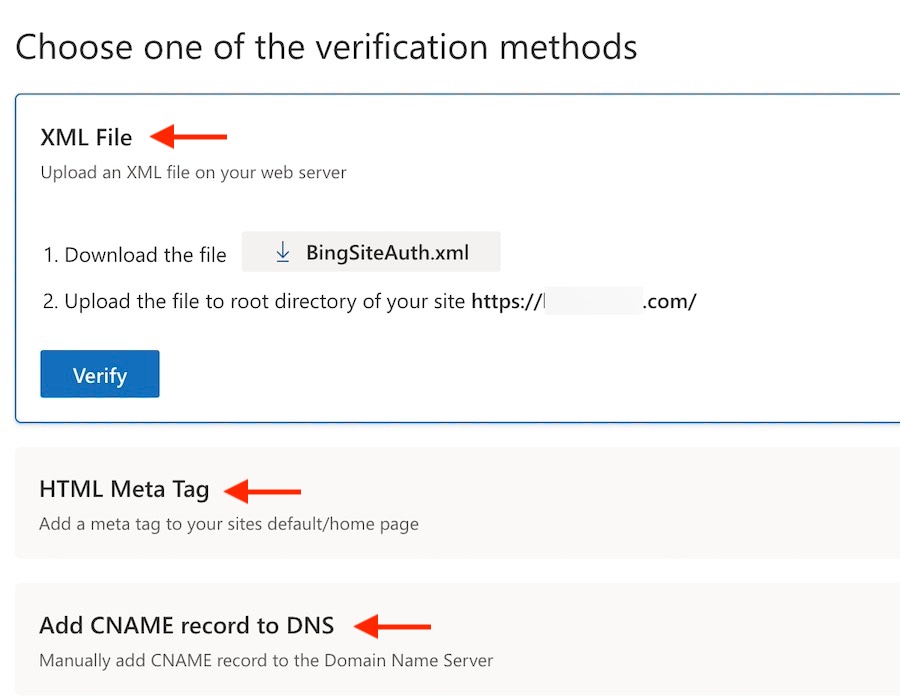Click the bold "https://" prefix of the site URL

506,301
